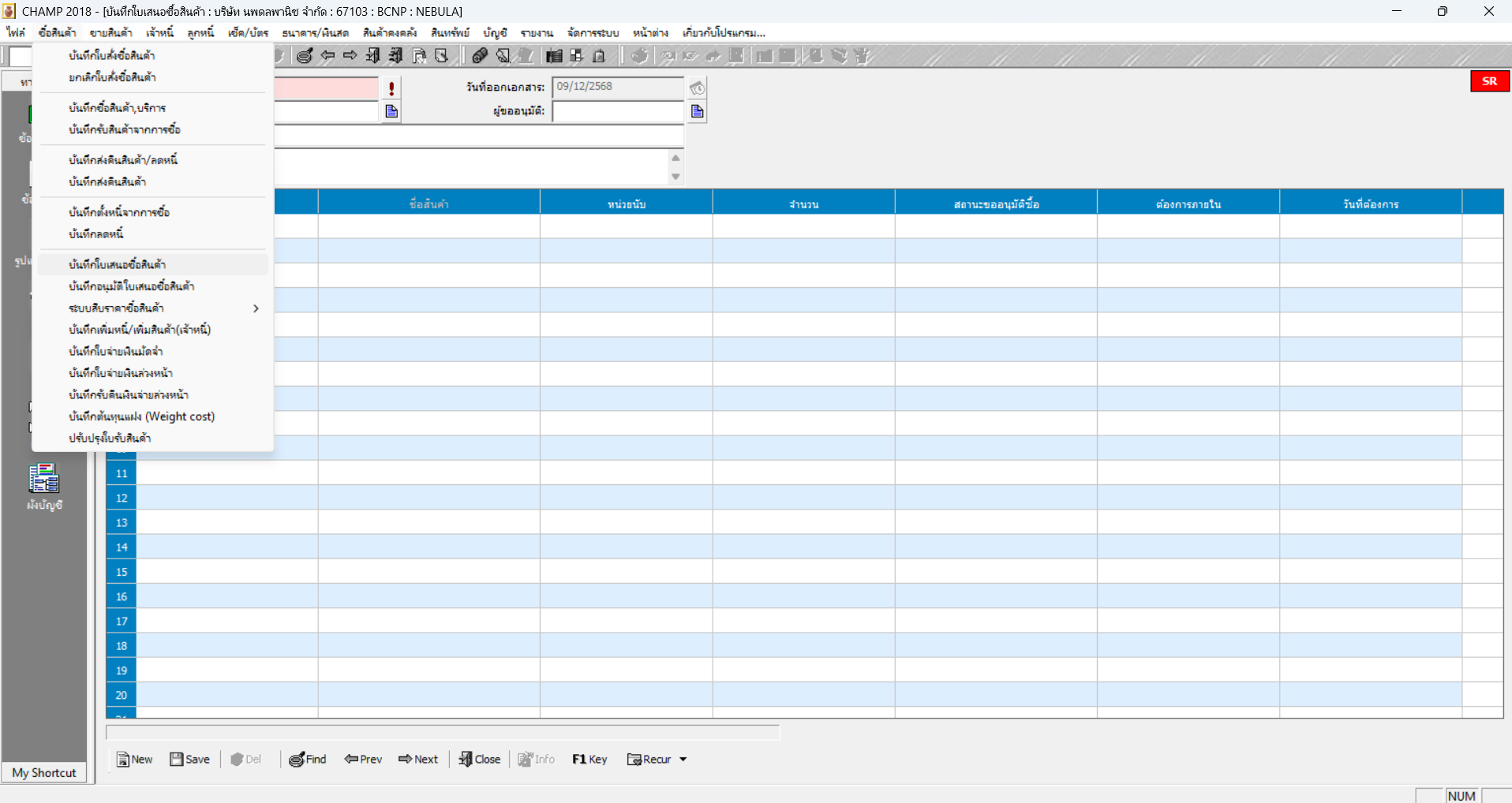The image size is (1512, 803).
Task: Click the red exclamation mark icon
Action: [x=391, y=88]
